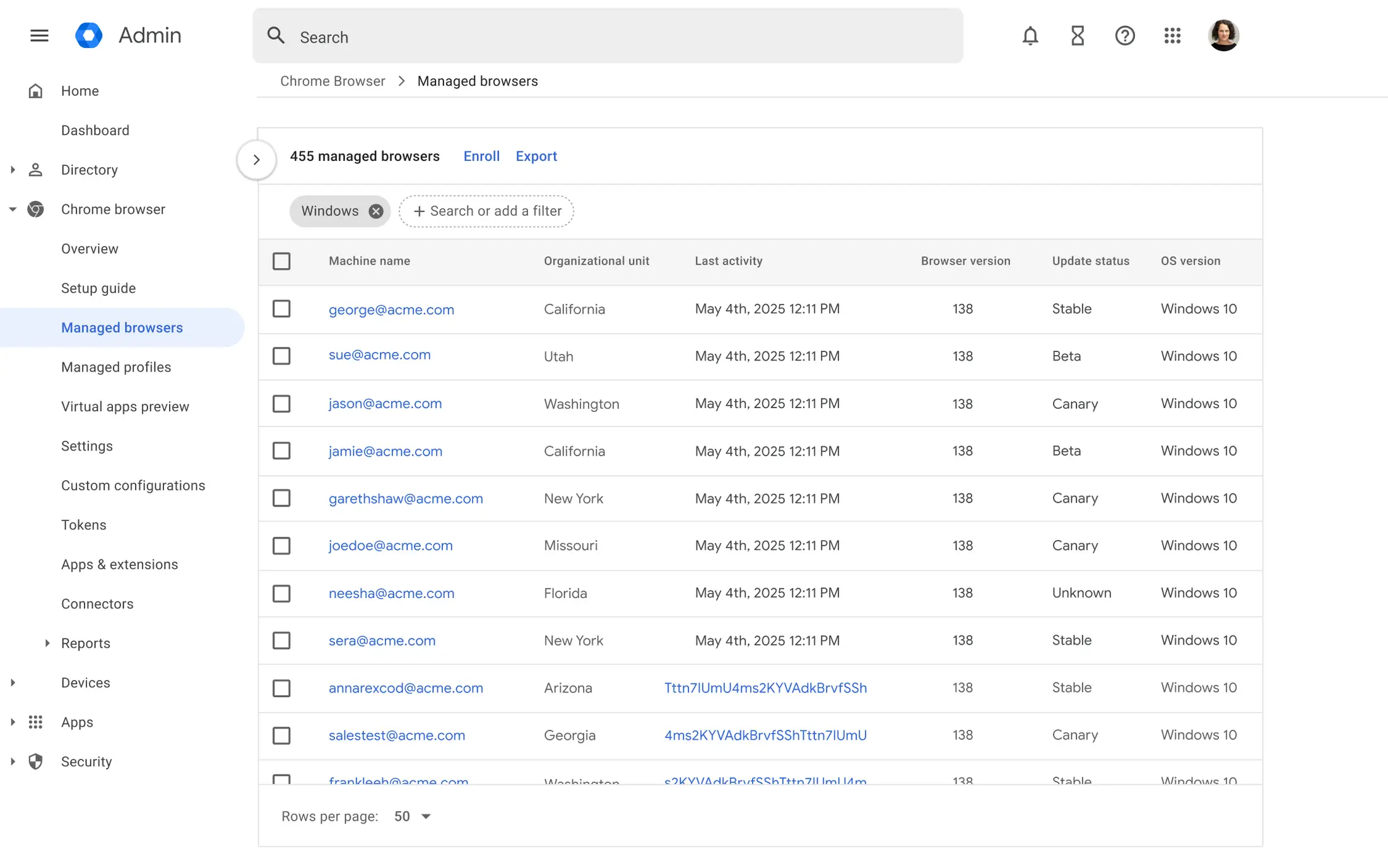Screen dimensions: 1388x868
Task: Select the salestest@acme.com row checkbox
Action: pyautogui.click(x=281, y=736)
